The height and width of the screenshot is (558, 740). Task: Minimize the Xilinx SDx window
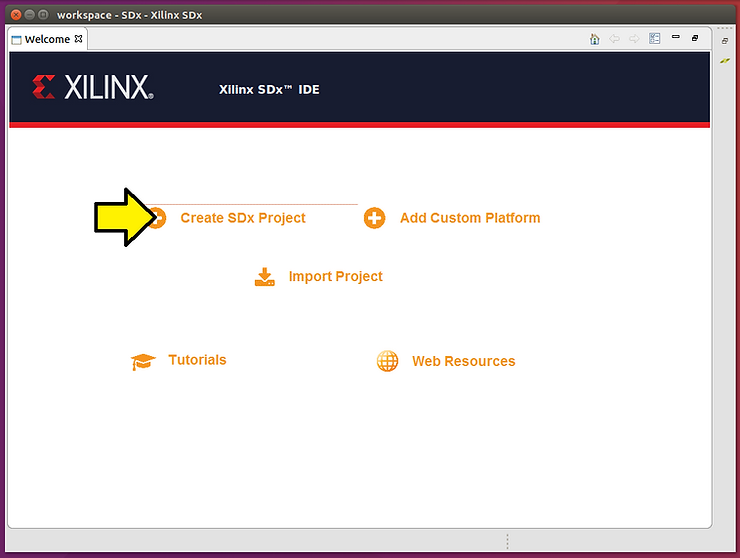click(30, 15)
